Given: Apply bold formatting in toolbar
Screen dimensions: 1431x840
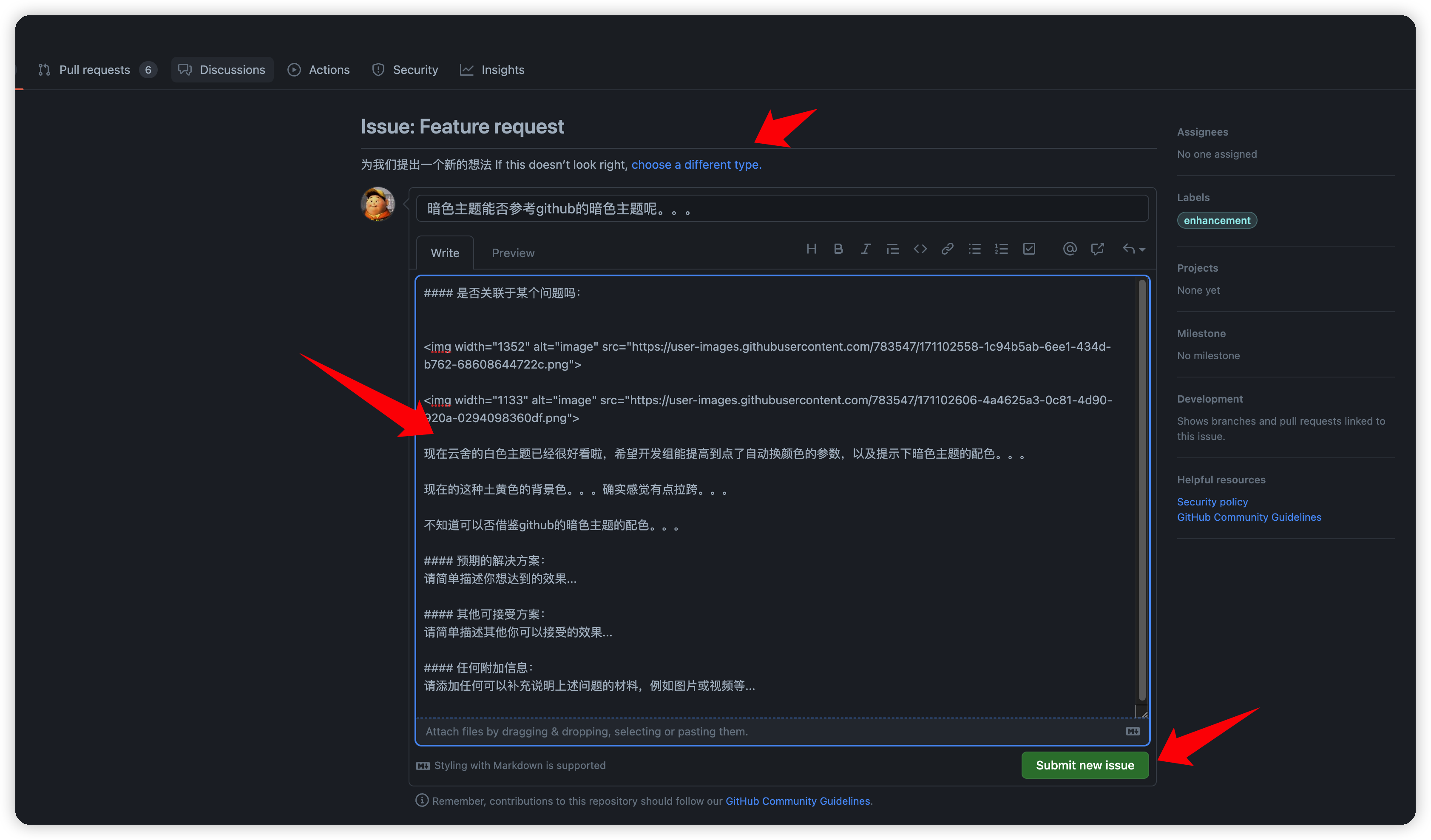Looking at the screenshot, I should (x=838, y=249).
